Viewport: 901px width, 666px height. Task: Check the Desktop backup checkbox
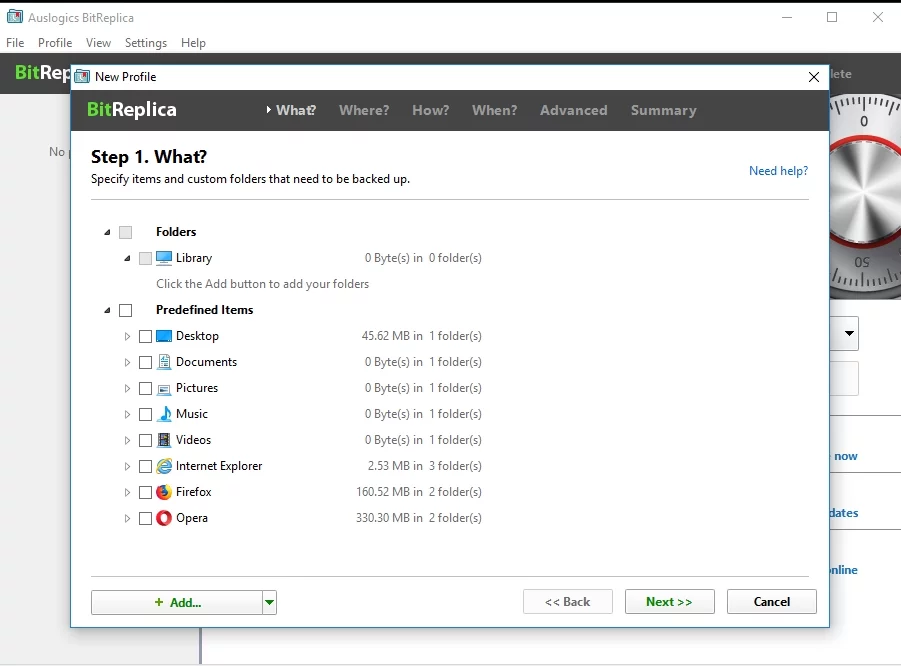pos(146,336)
